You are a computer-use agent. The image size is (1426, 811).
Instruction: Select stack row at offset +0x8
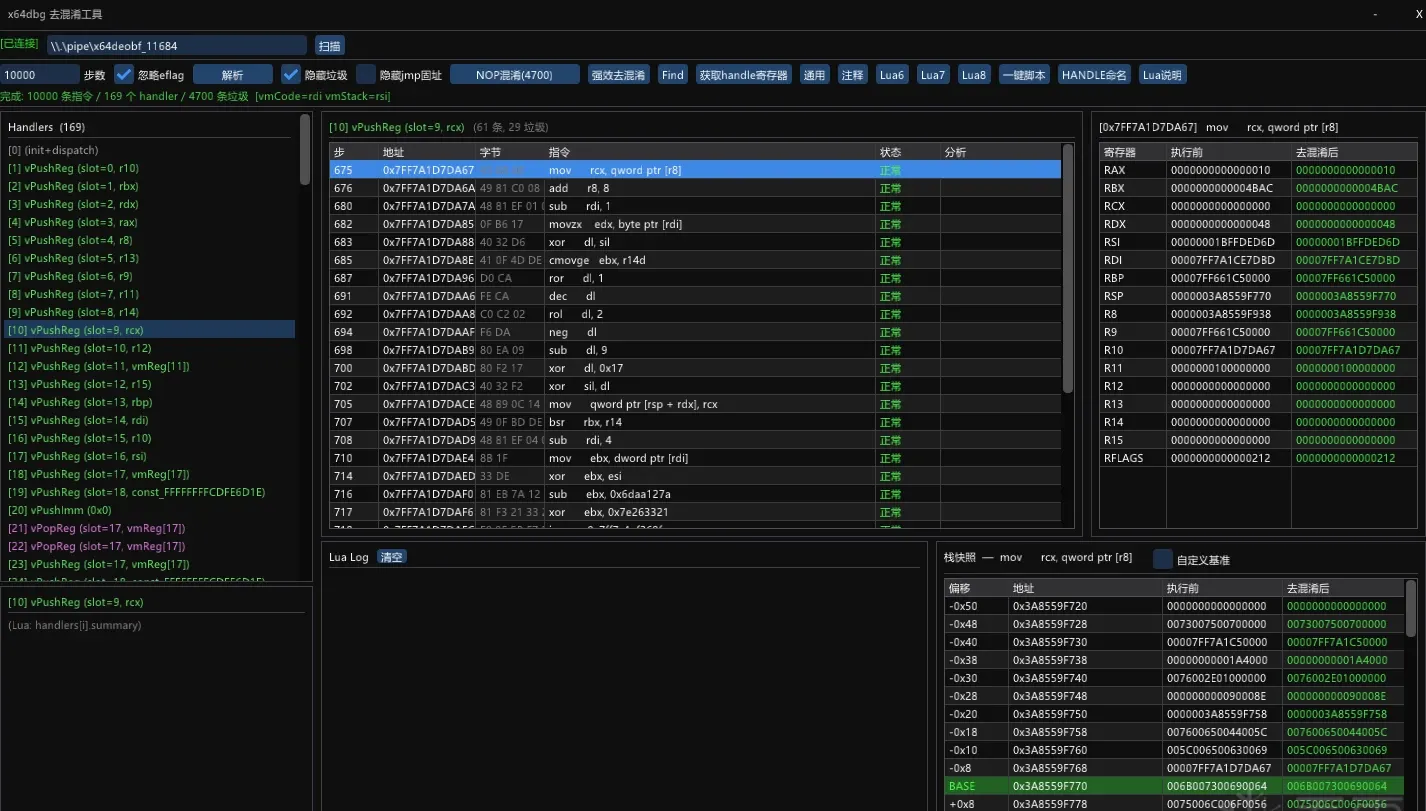click(x=1174, y=803)
